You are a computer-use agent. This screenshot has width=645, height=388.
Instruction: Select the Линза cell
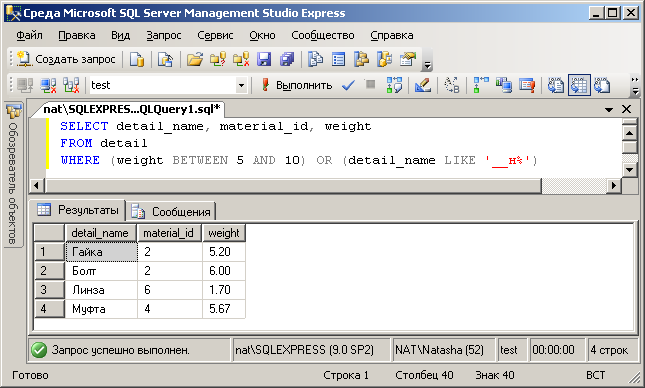(101, 290)
